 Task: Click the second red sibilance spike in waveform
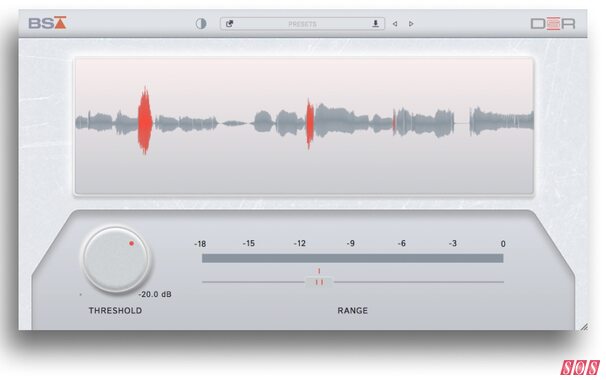tap(310, 124)
